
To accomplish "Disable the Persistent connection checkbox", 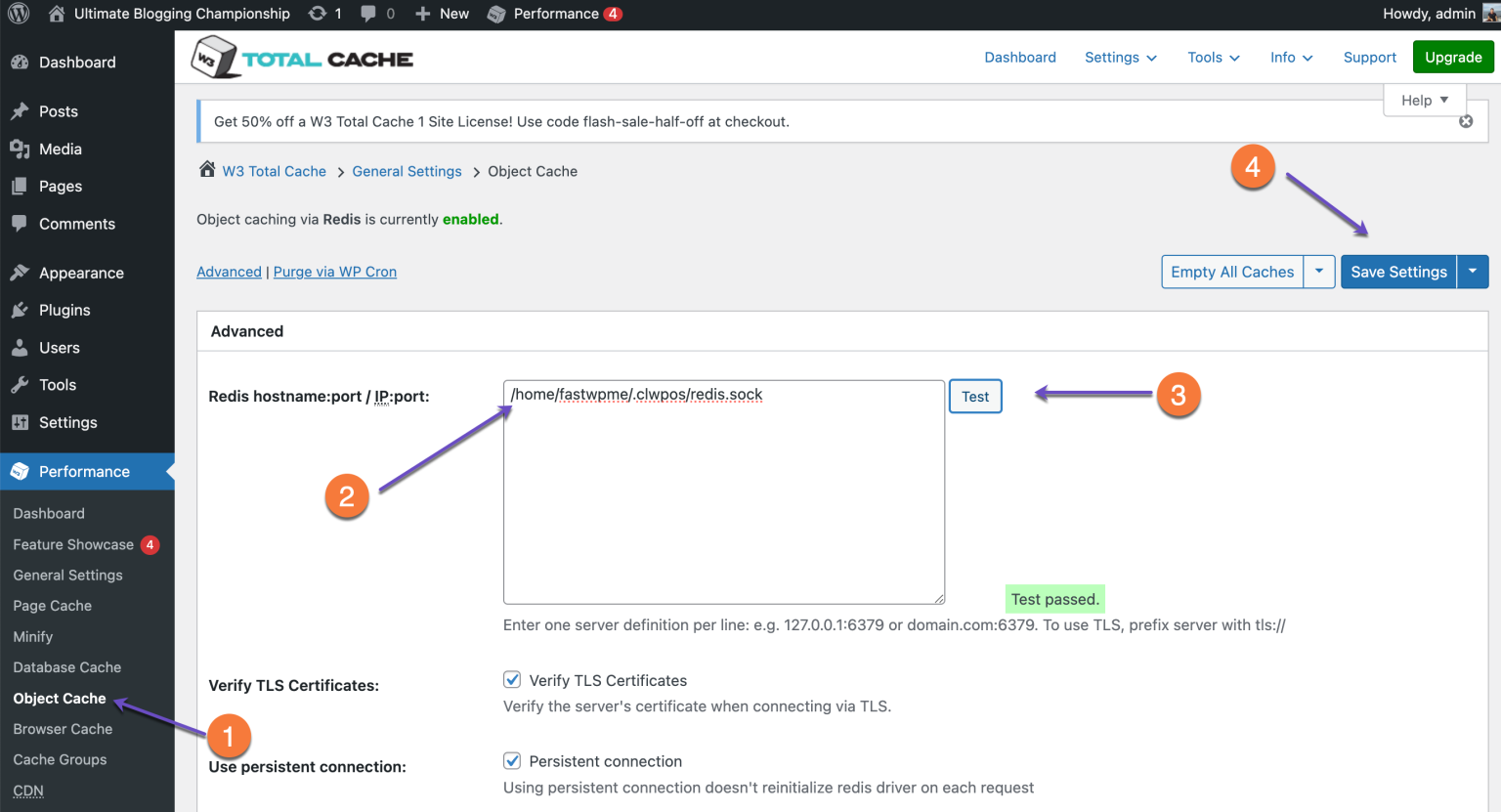I will click(512, 760).
